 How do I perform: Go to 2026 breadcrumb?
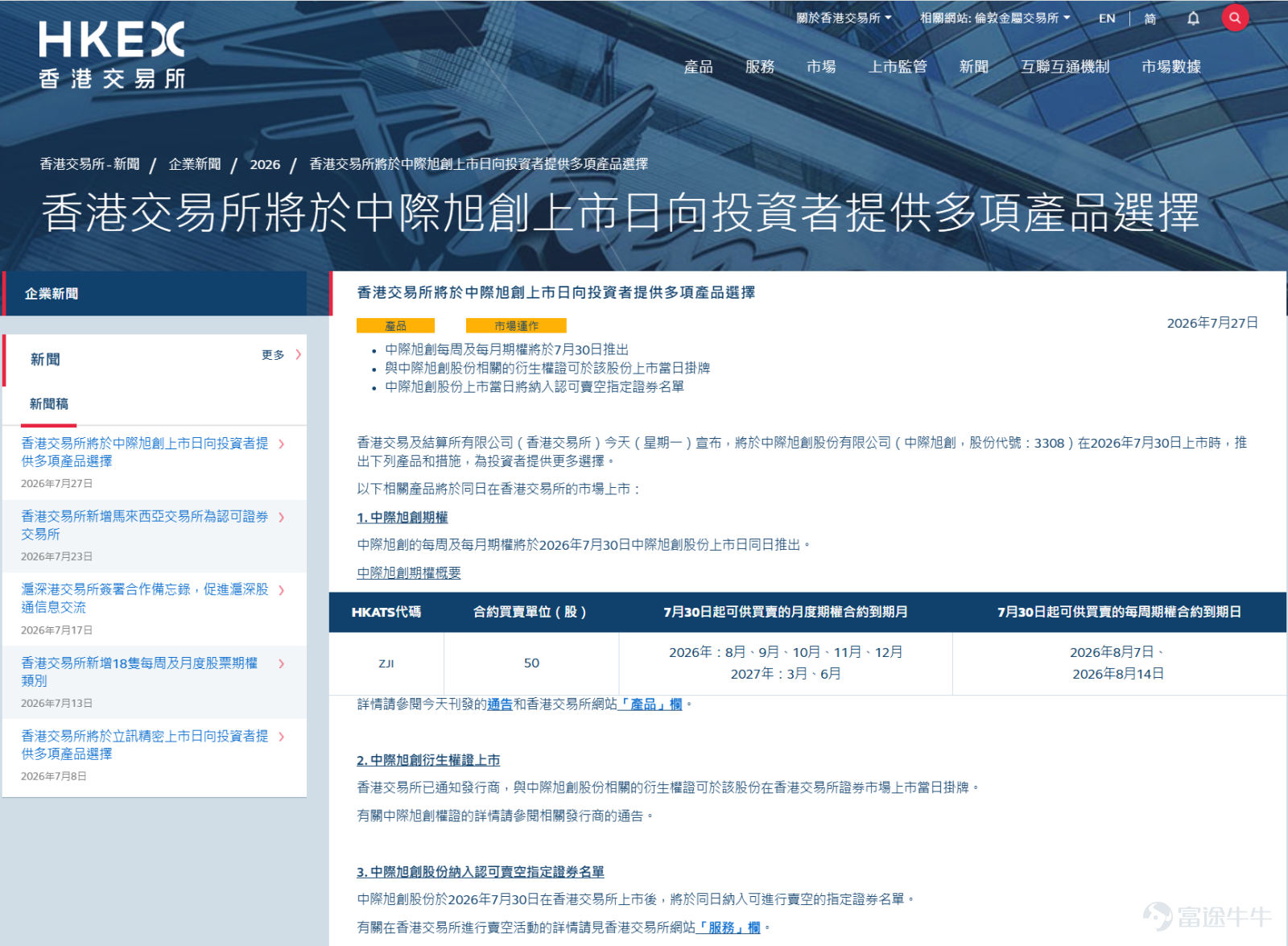[265, 164]
